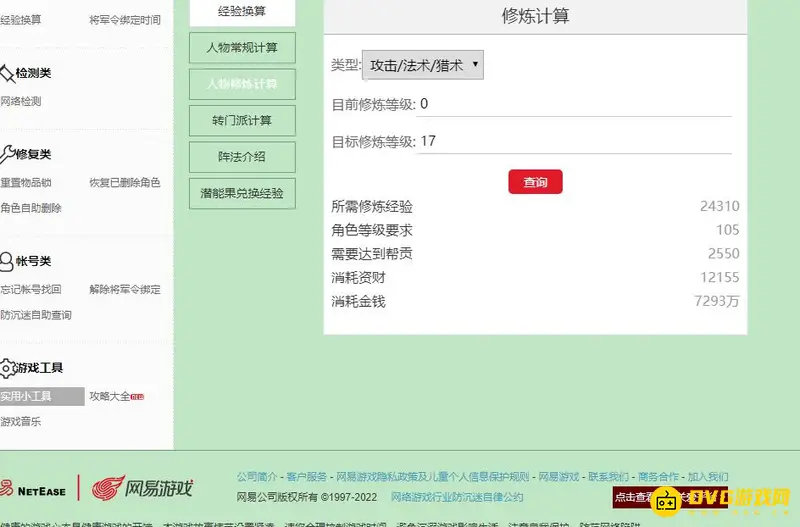
Task: Select 人物常规计算 tab
Action: [x=242, y=48]
